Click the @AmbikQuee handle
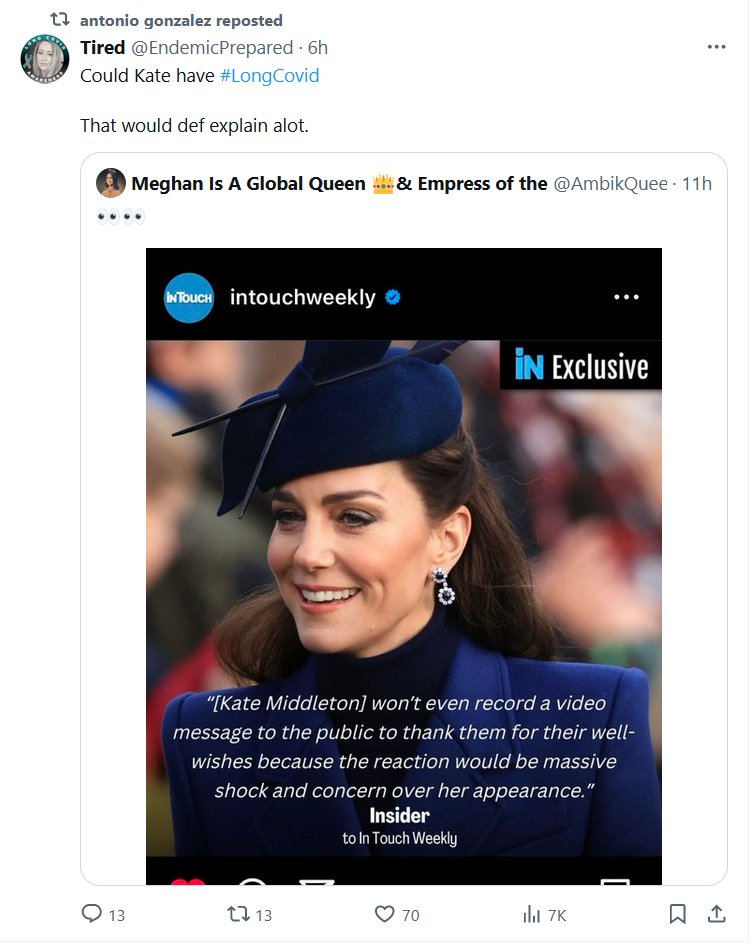 (x=610, y=184)
